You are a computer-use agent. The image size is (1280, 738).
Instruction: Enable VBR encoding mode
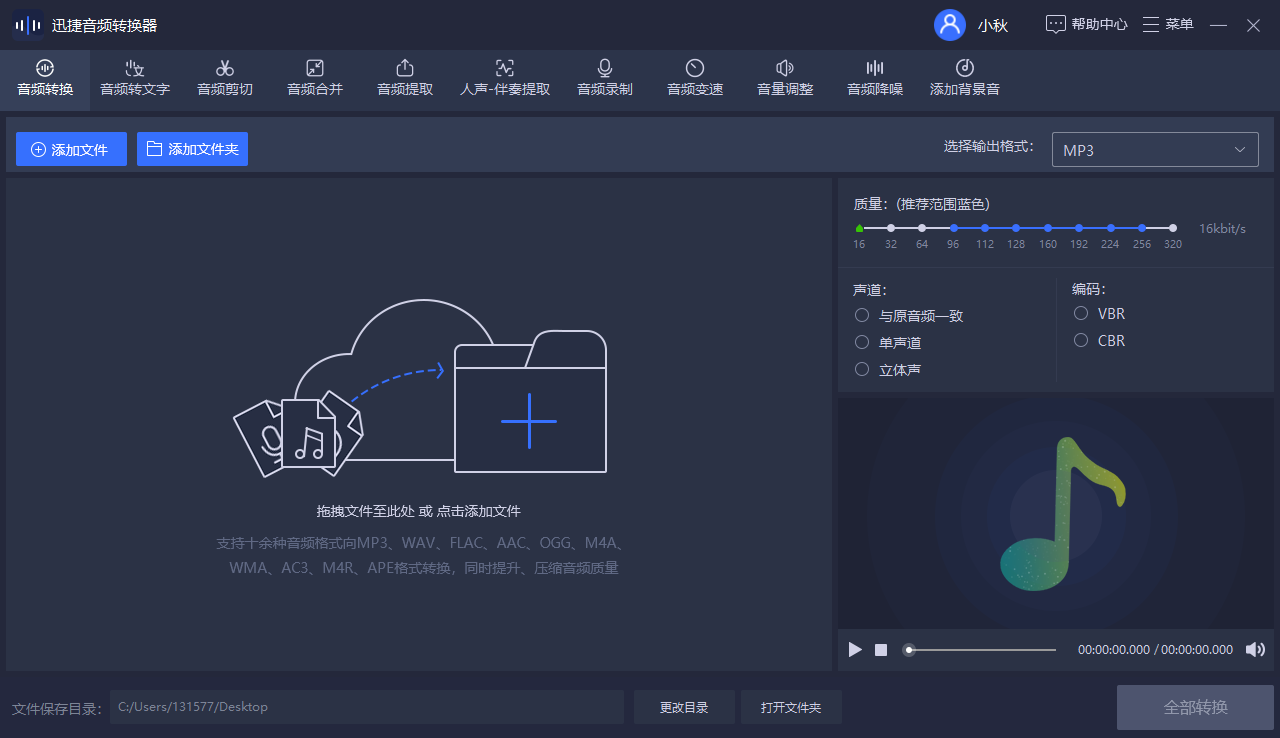(x=1081, y=313)
